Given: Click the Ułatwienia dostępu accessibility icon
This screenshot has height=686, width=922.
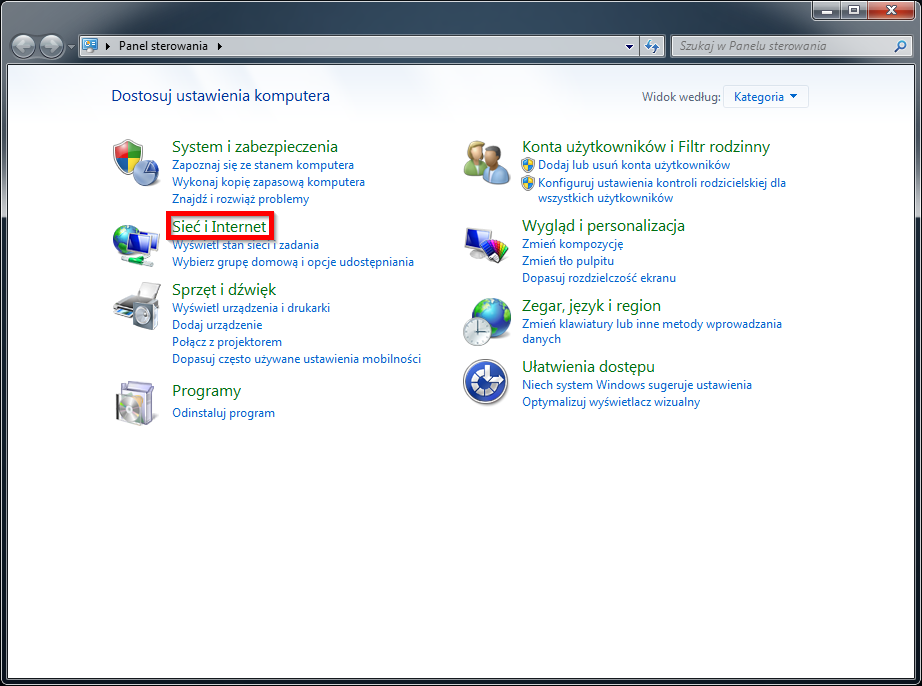Looking at the screenshot, I should [x=486, y=381].
